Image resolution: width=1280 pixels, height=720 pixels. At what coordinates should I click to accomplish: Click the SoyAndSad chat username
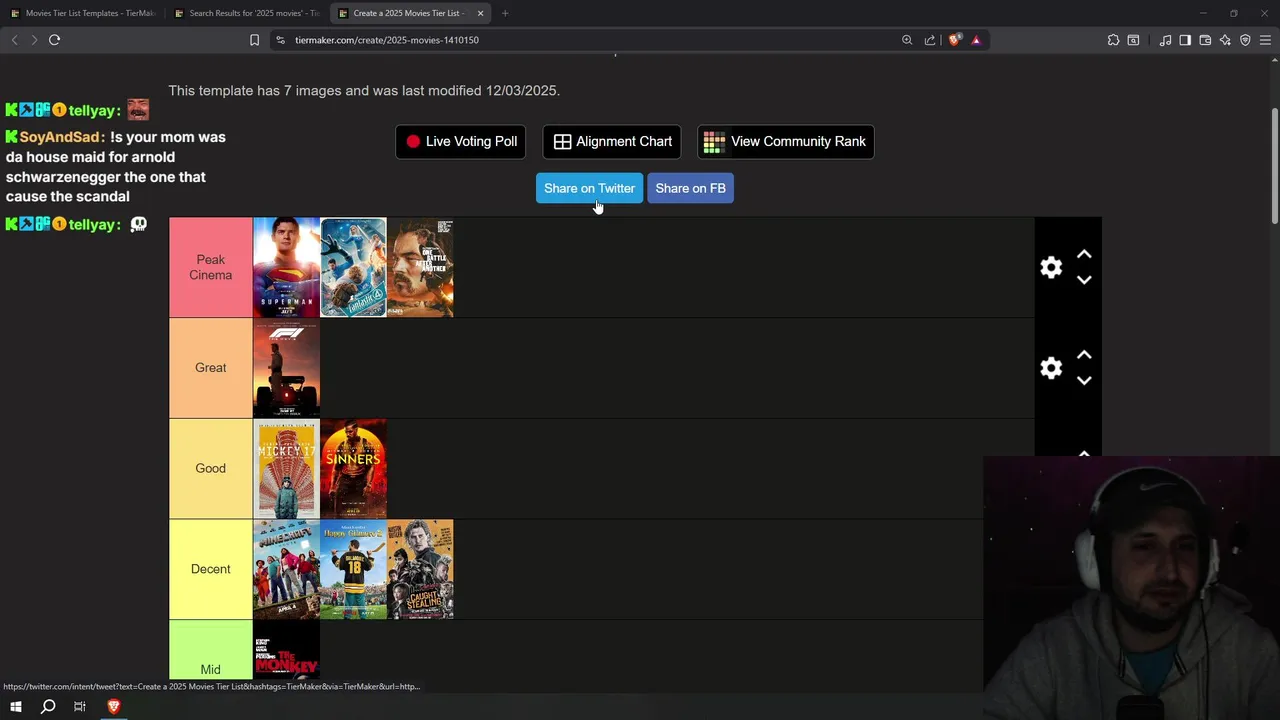pyautogui.click(x=62, y=137)
